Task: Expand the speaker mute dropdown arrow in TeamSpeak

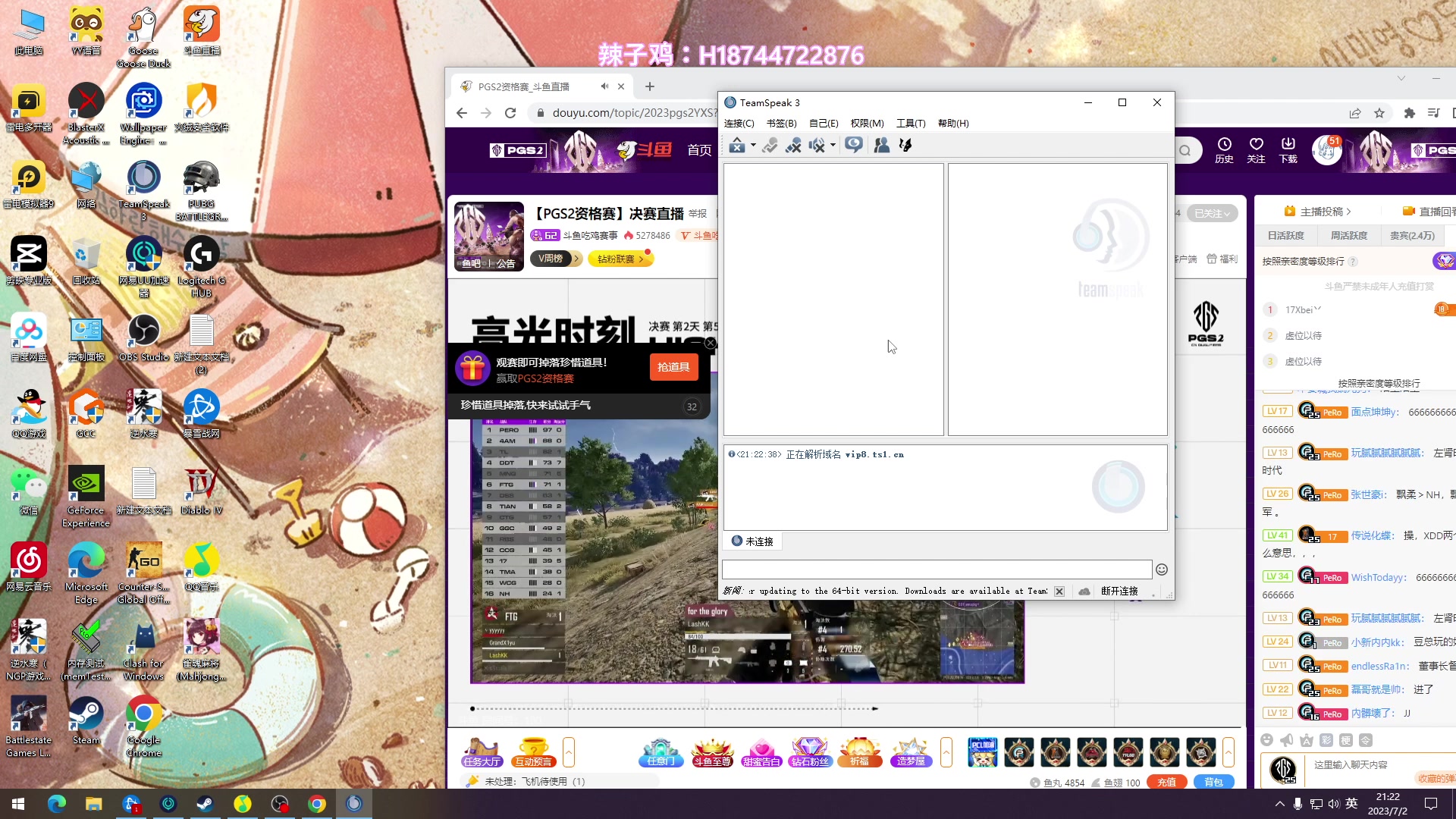Action: [833, 145]
